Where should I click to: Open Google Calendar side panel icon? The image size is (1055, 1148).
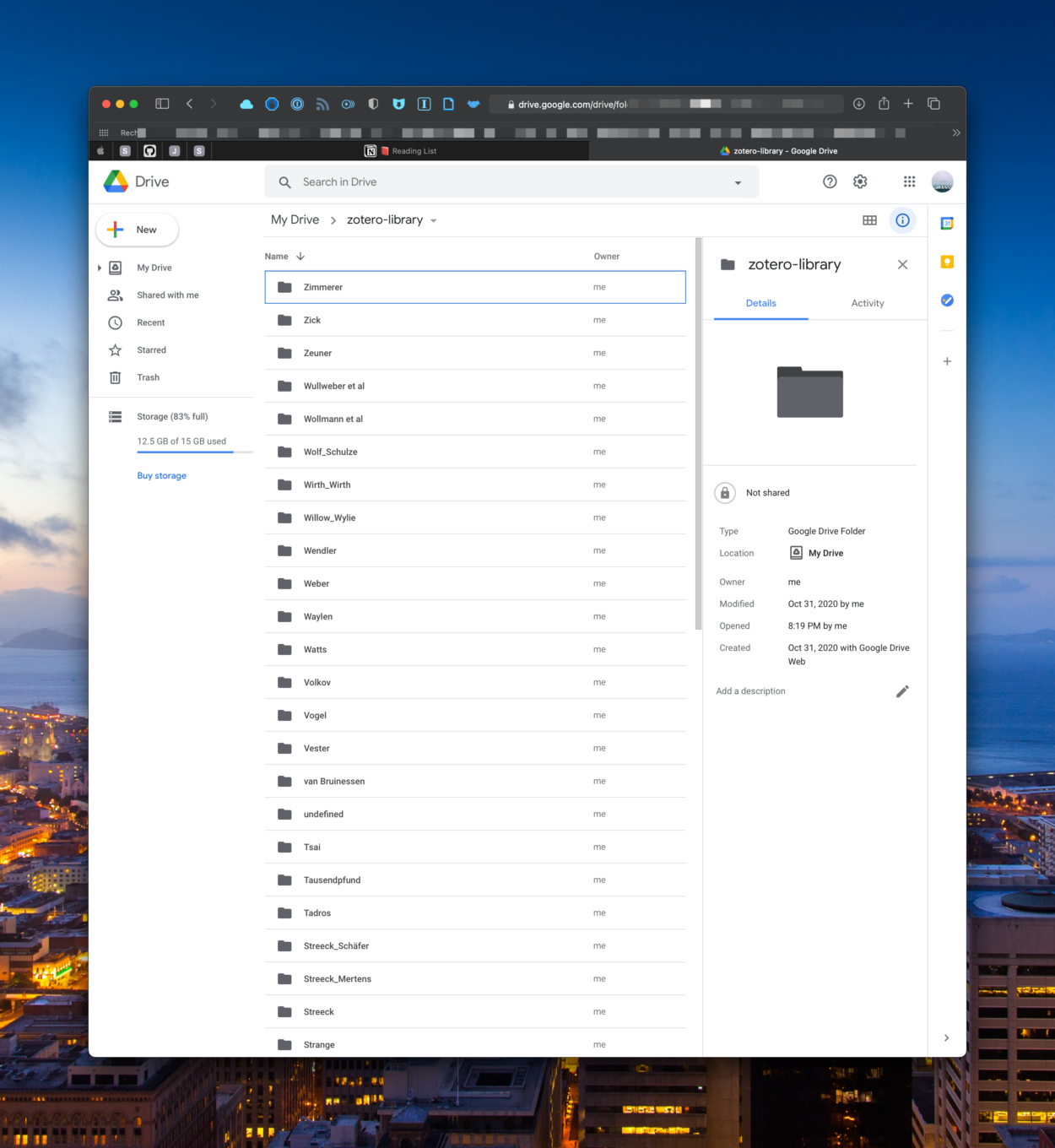tap(947, 224)
